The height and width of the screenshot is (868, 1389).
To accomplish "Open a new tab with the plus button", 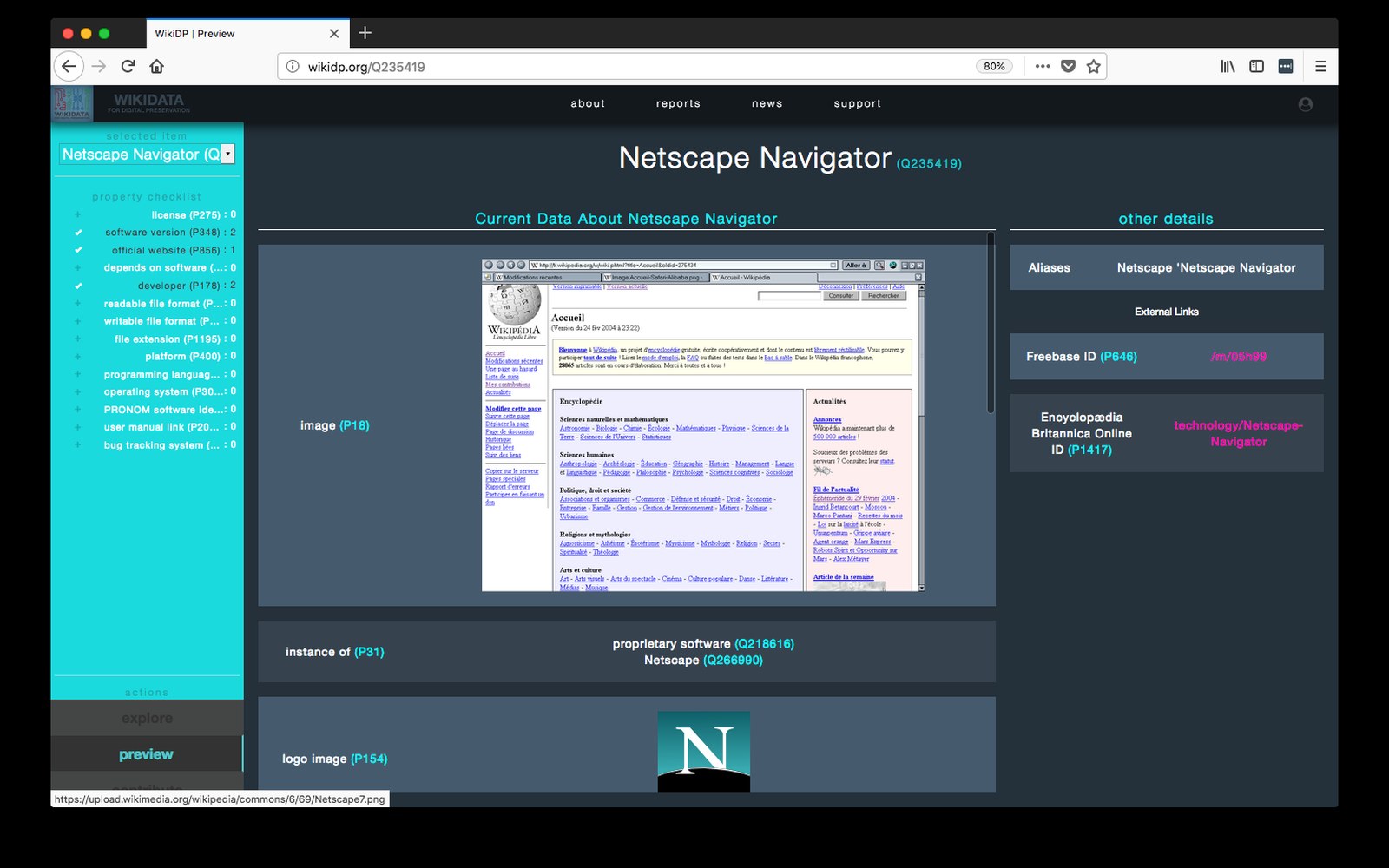I will tap(365, 33).
